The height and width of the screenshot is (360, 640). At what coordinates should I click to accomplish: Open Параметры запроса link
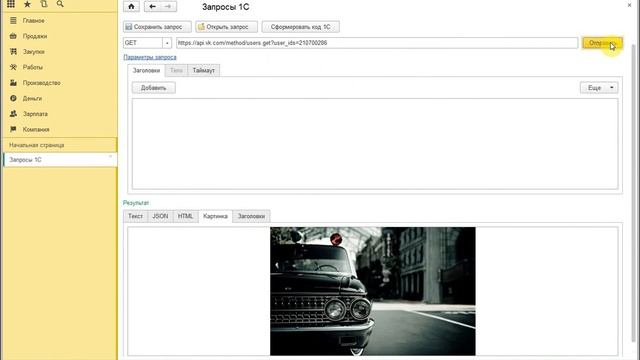click(150, 57)
